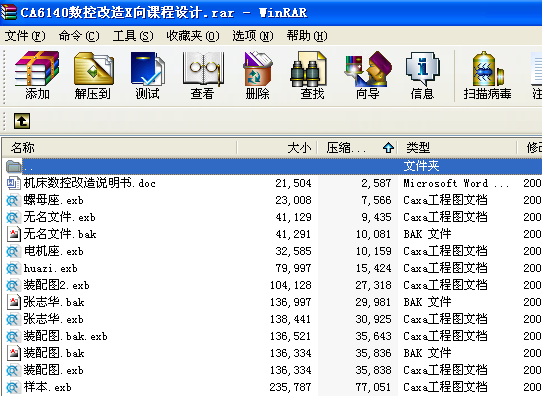
Task: Click the file icon beside 装配图.bak
Action: point(13,353)
